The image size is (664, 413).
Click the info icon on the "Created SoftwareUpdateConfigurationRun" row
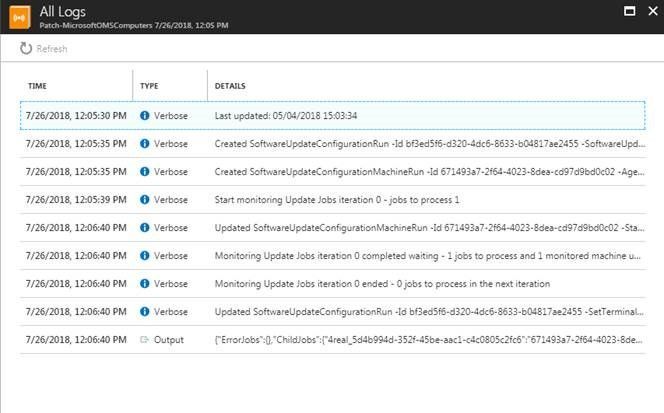tap(145, 144)
